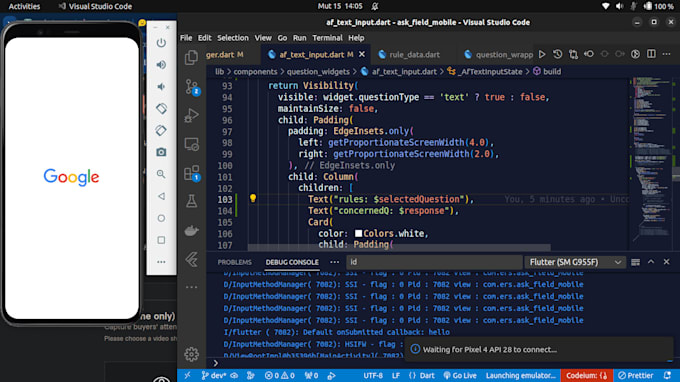
Task: Click the Codeium status bar item
Action: pyautogui.click(x=586, y=375)
